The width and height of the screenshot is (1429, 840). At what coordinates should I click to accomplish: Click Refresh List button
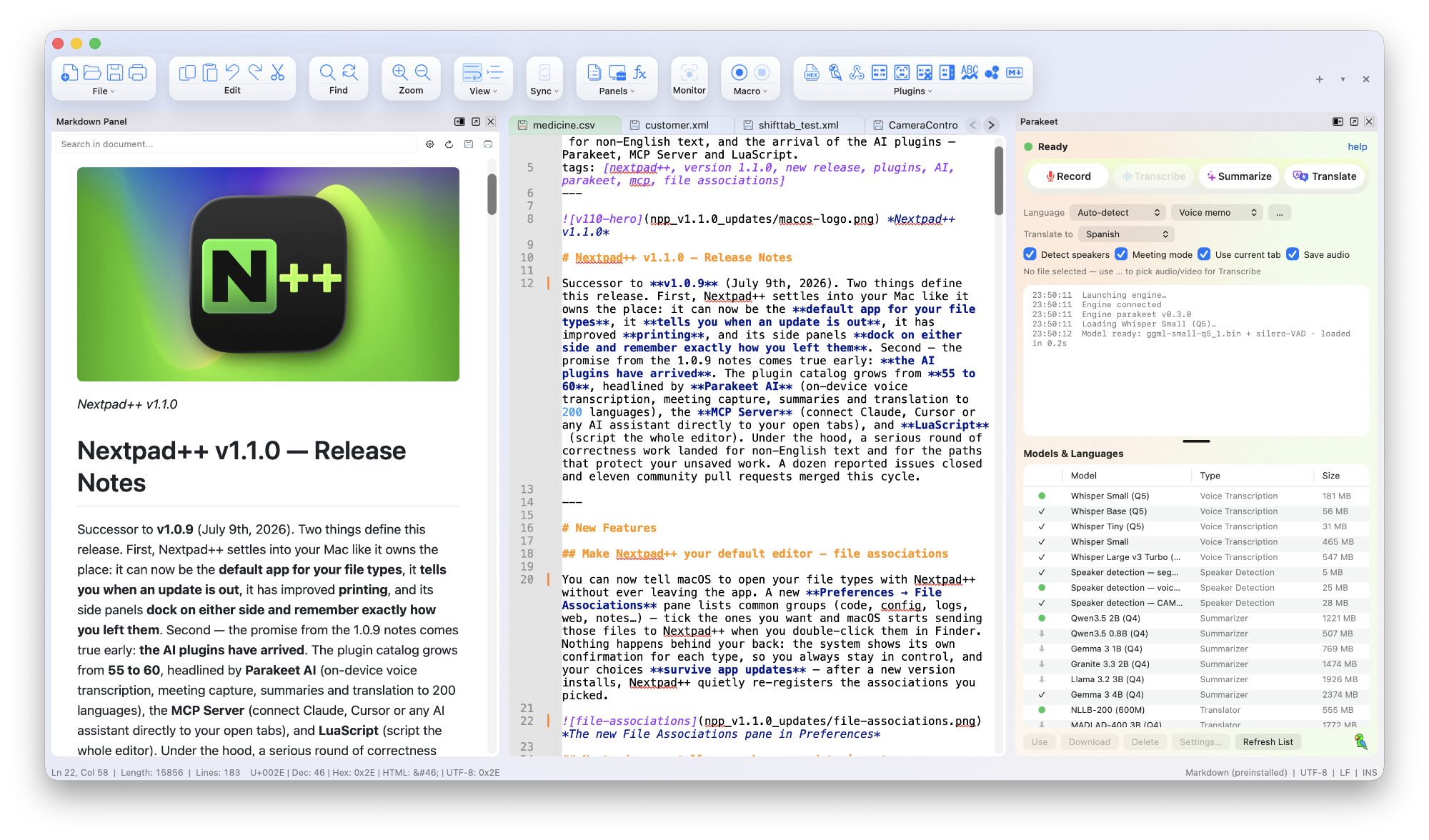point(1268,742)
